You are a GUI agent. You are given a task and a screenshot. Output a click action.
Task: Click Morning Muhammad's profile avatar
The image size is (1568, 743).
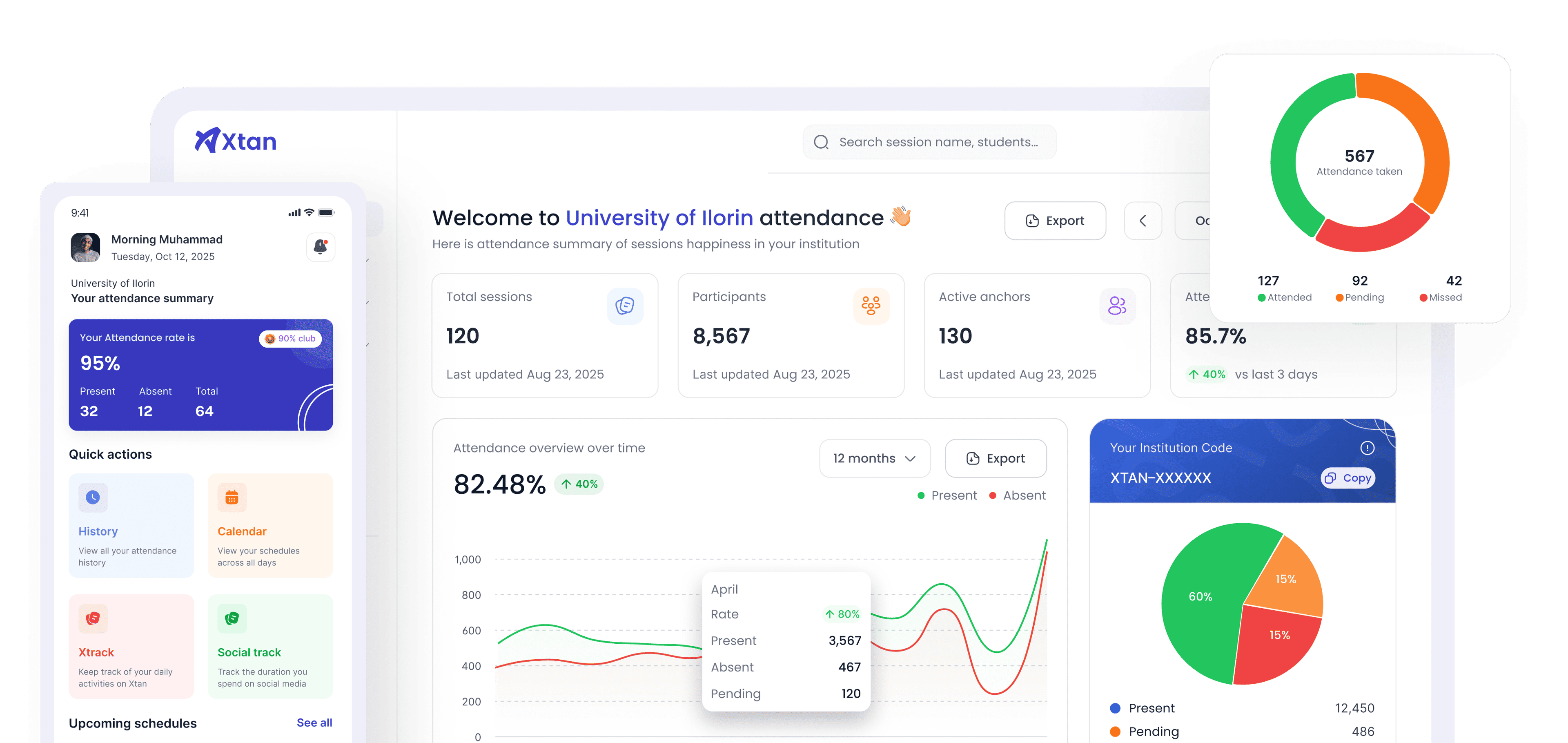point(85,247)
